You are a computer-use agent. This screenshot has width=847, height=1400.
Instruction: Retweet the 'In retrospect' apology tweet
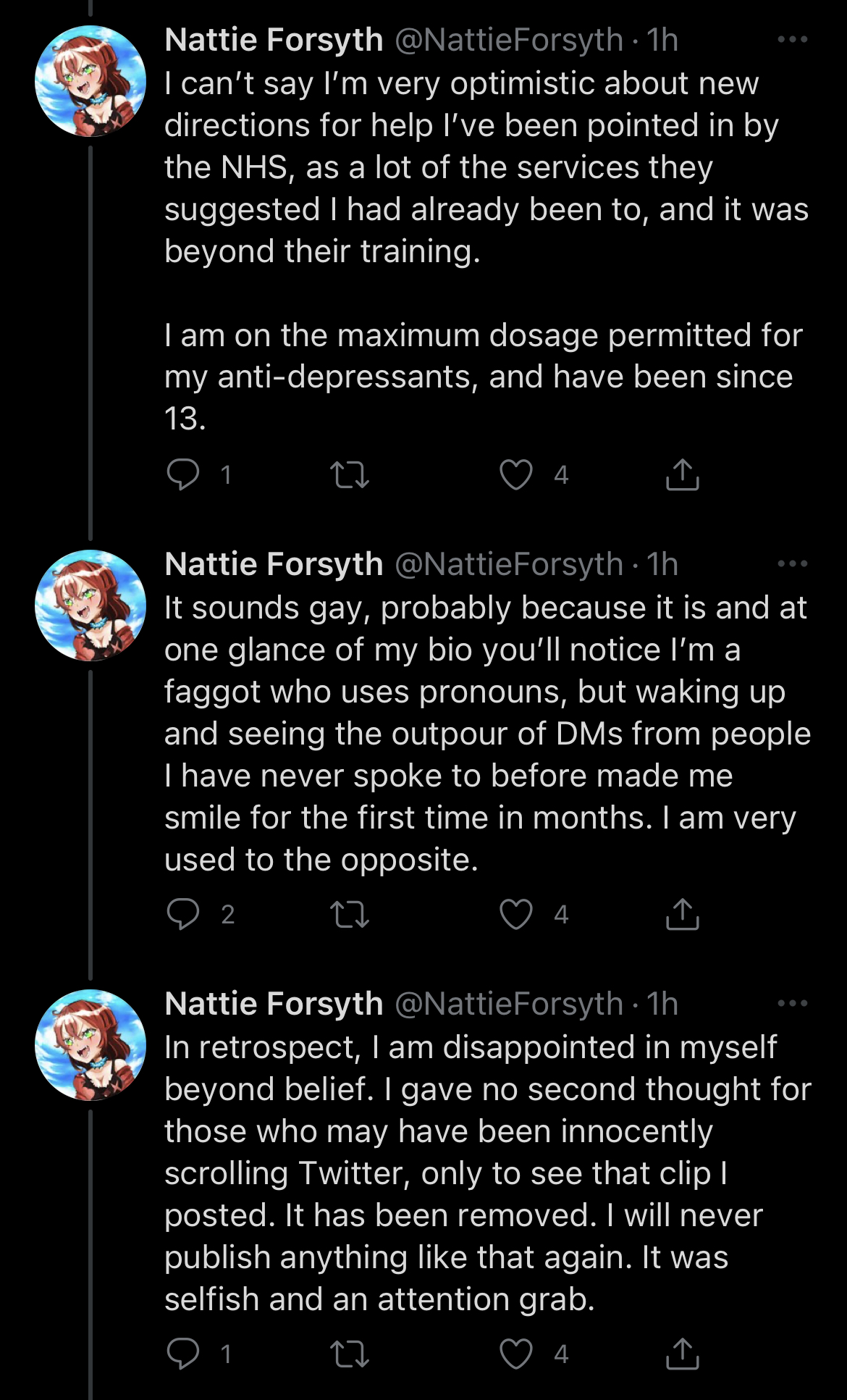point(350,1354)
